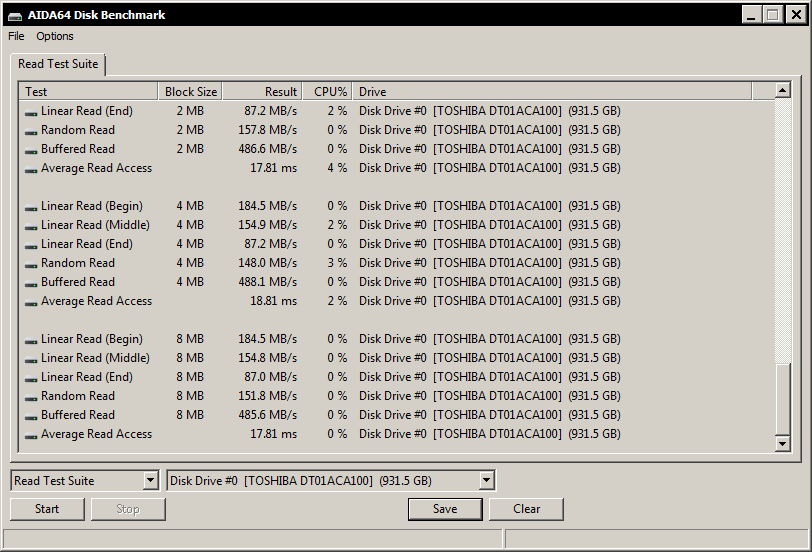Open the Read Test Suite dropdown

click(150, 481)
